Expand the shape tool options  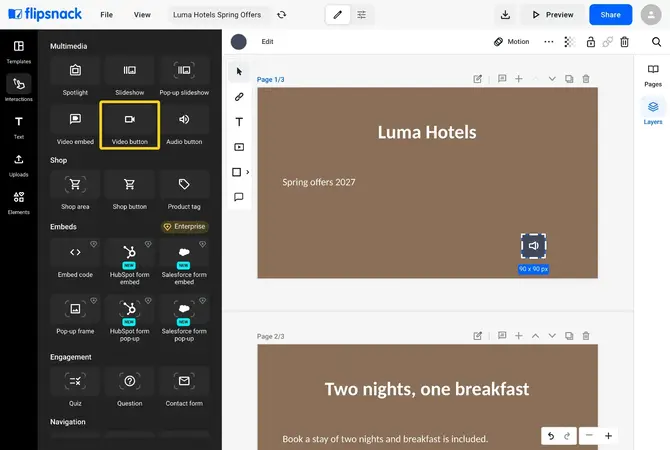point(247,172)
